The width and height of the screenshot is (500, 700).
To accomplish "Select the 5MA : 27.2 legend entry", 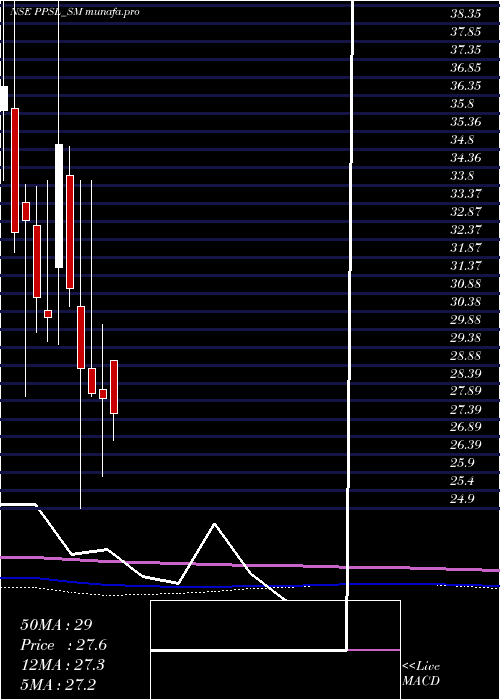I will (58, 685).
